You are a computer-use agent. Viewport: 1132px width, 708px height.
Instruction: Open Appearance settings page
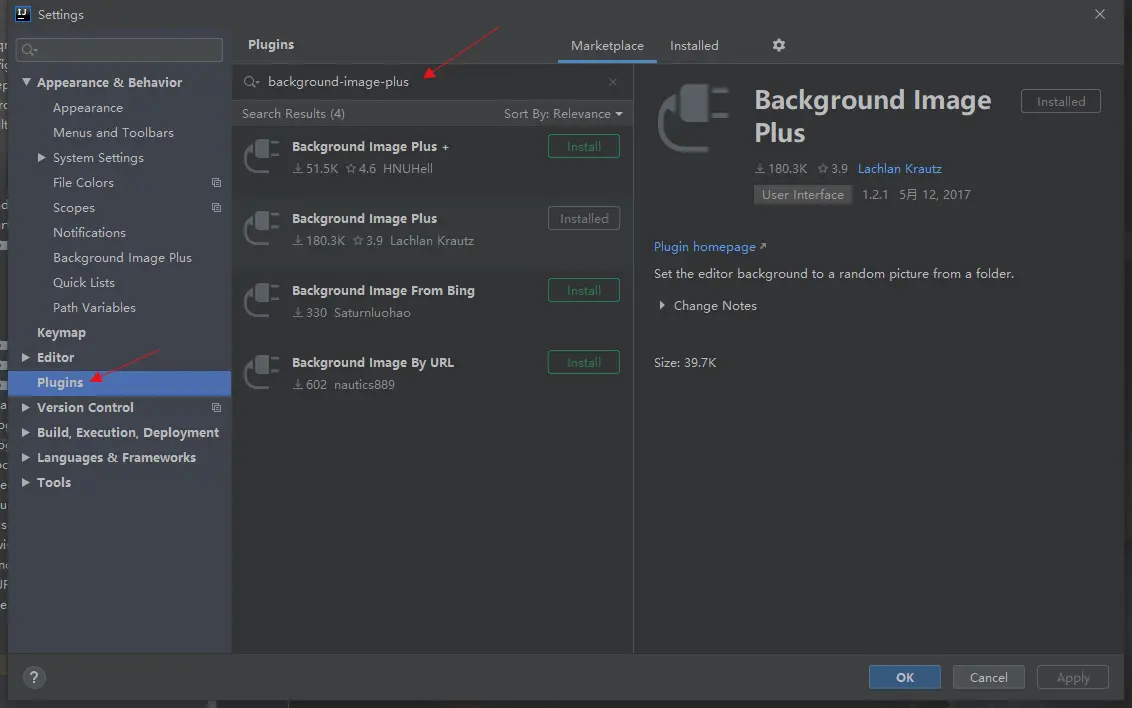(x=87, y=108)
